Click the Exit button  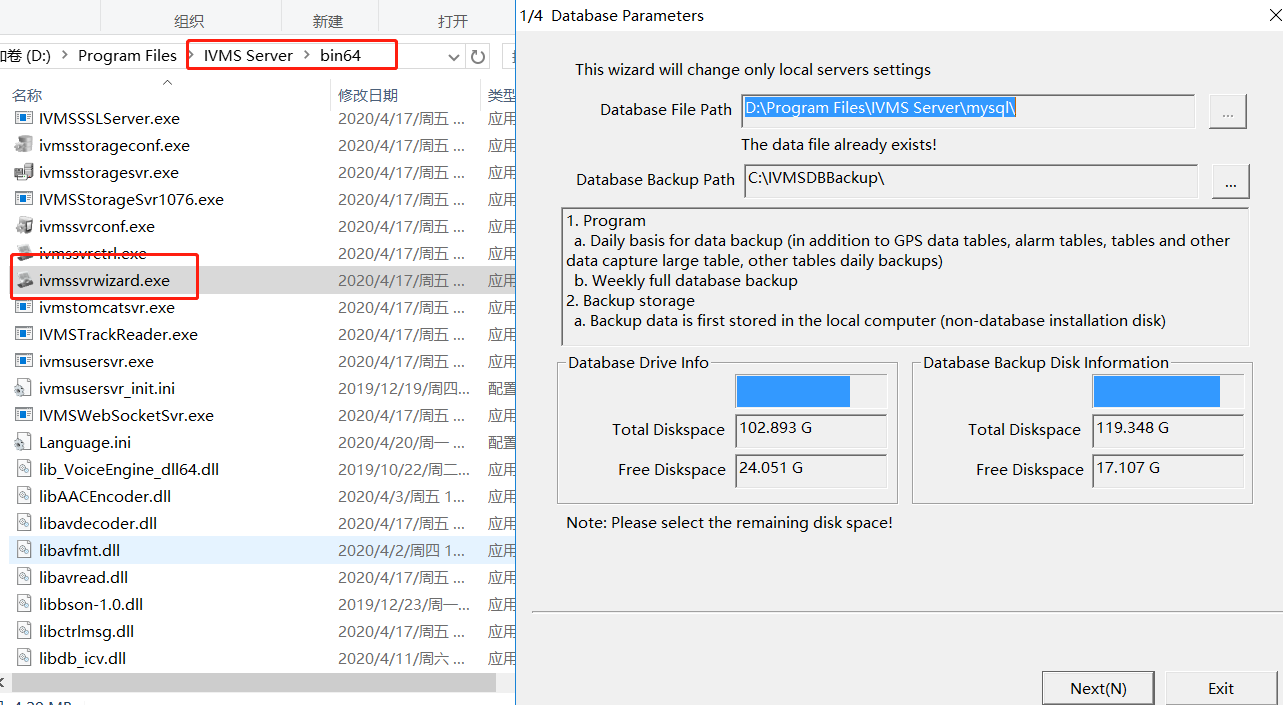[1220, 688]
